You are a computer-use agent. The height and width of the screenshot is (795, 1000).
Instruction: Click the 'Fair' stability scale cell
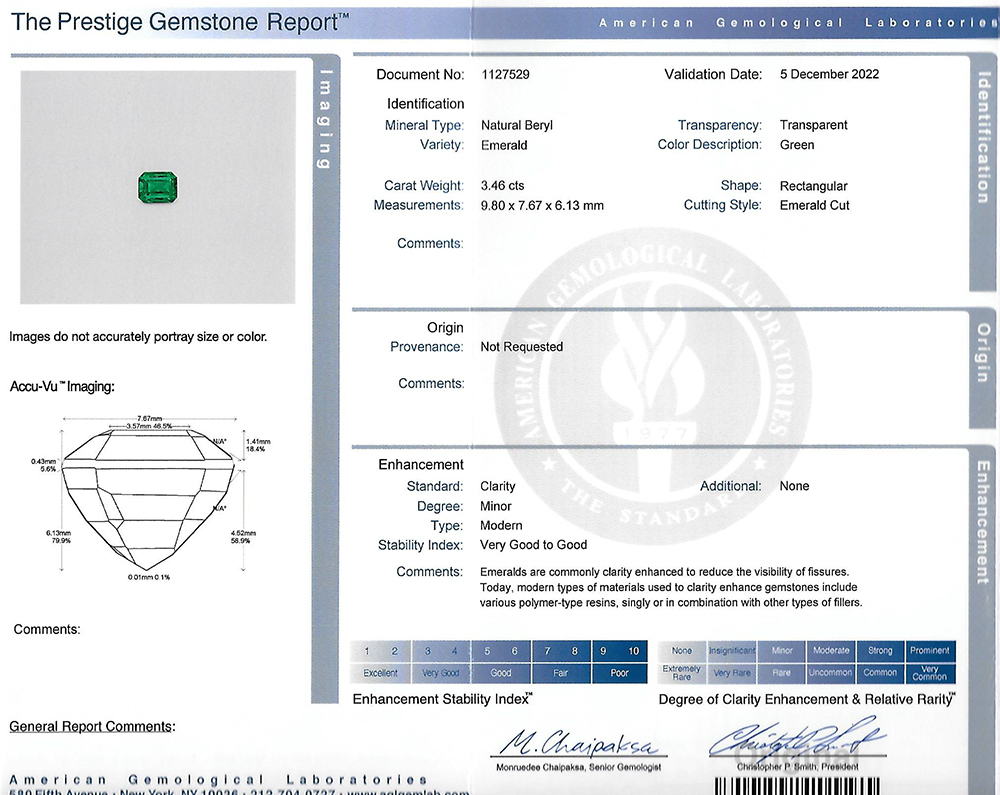click(x=561, y=673)
